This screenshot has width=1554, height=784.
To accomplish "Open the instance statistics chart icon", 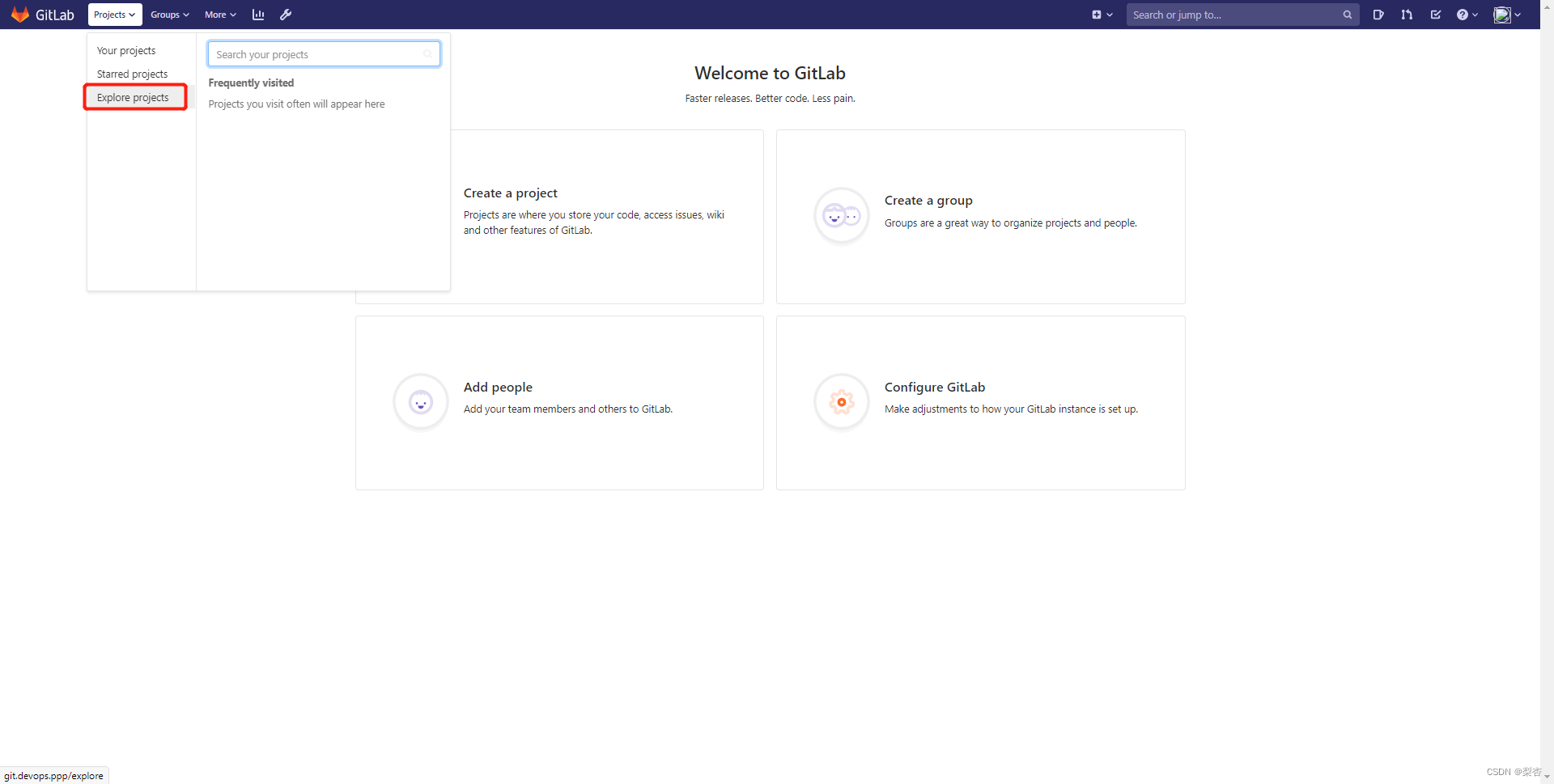I will [258, 15].
